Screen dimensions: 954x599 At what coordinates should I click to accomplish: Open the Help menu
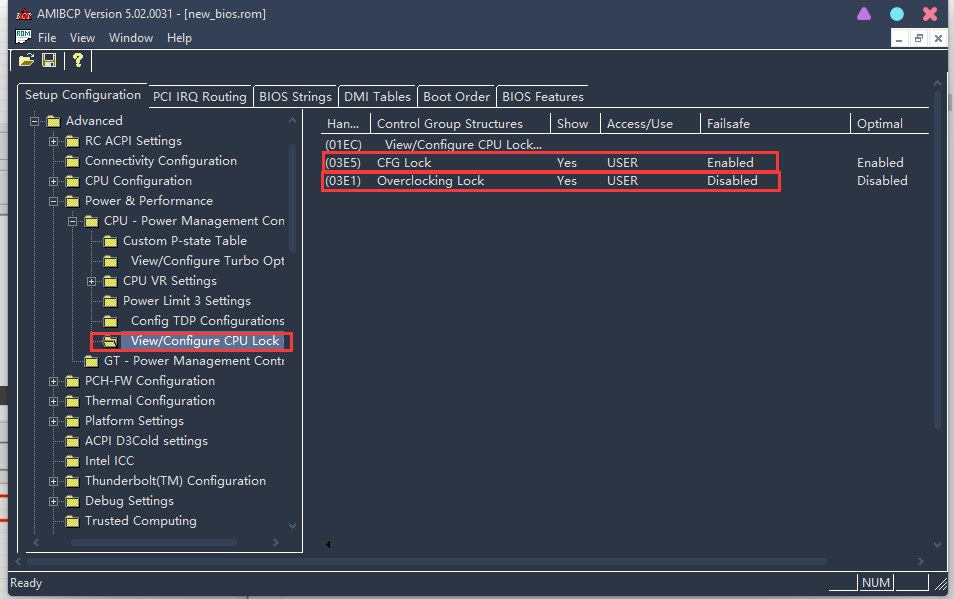[x=179, y=38]
